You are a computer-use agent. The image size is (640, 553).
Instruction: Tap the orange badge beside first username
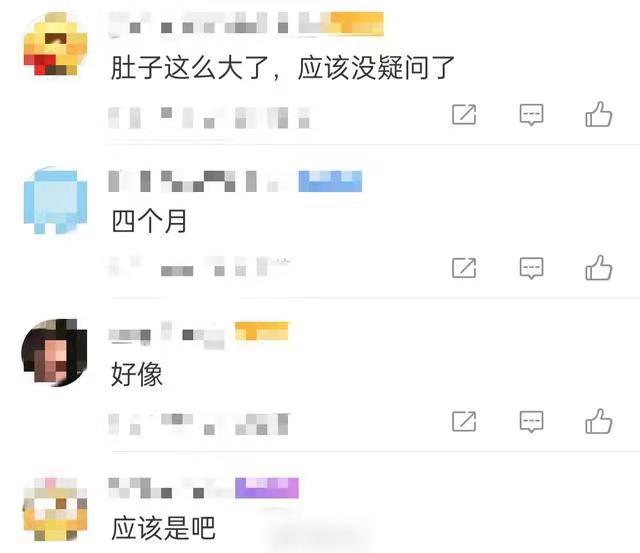click(356, 24)
